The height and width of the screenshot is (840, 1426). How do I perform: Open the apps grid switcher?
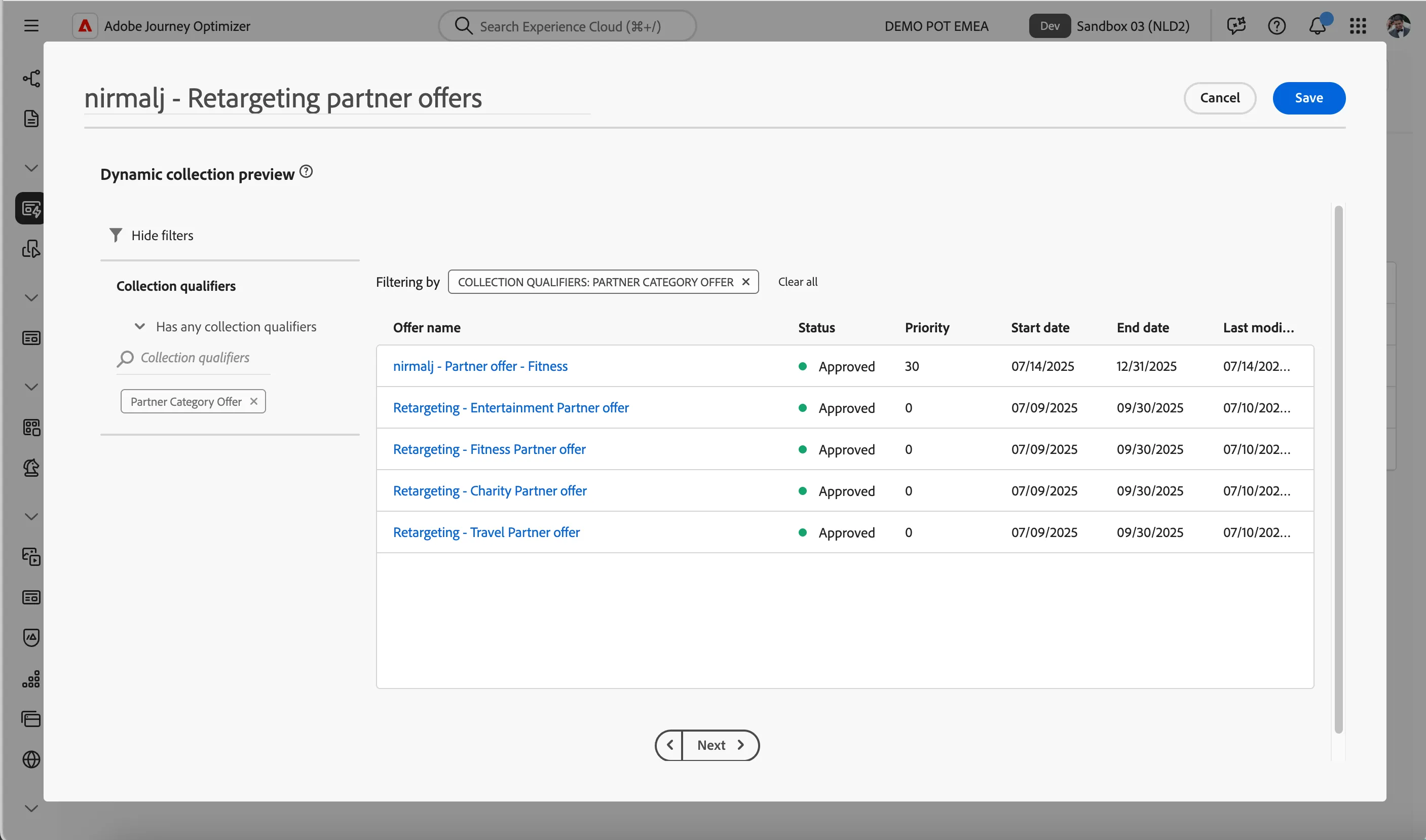point(1358,26)
